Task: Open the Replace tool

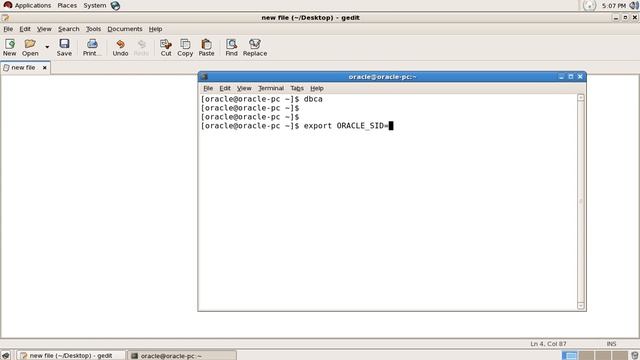Action: [255, 48]
